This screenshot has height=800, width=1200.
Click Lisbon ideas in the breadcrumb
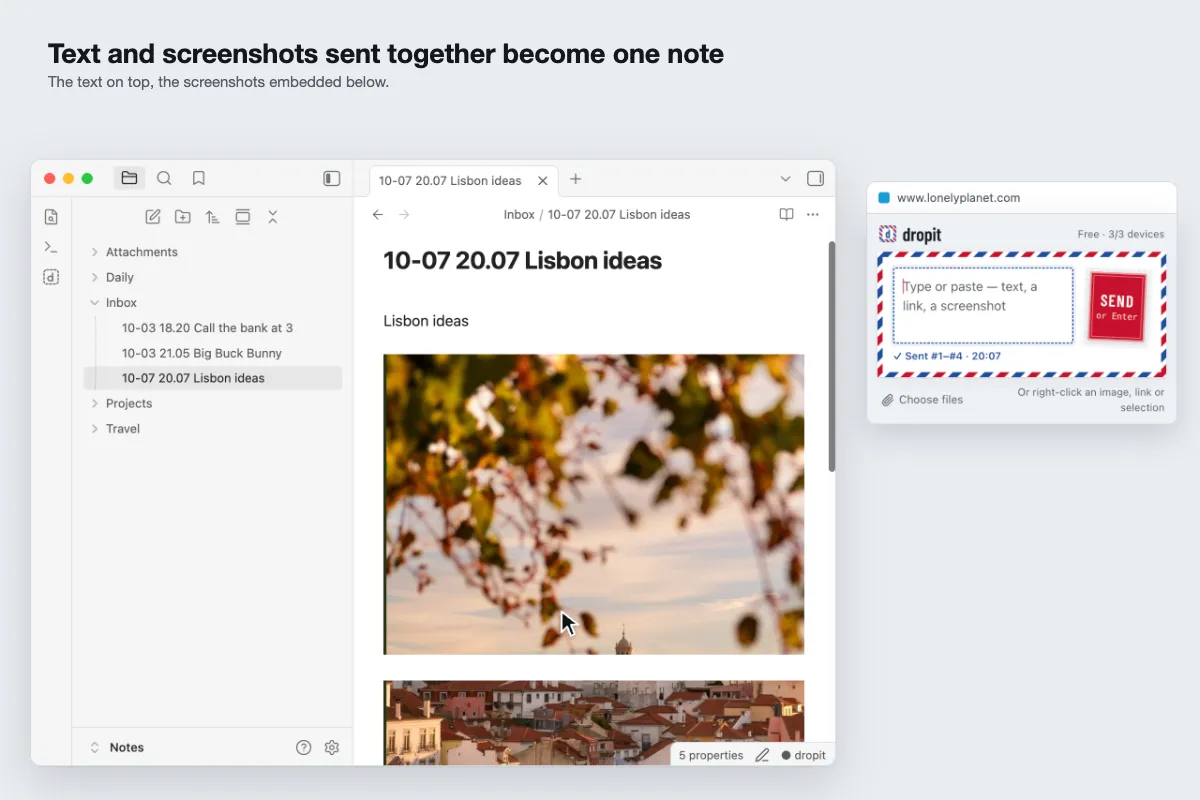click(x=619, y=214)
